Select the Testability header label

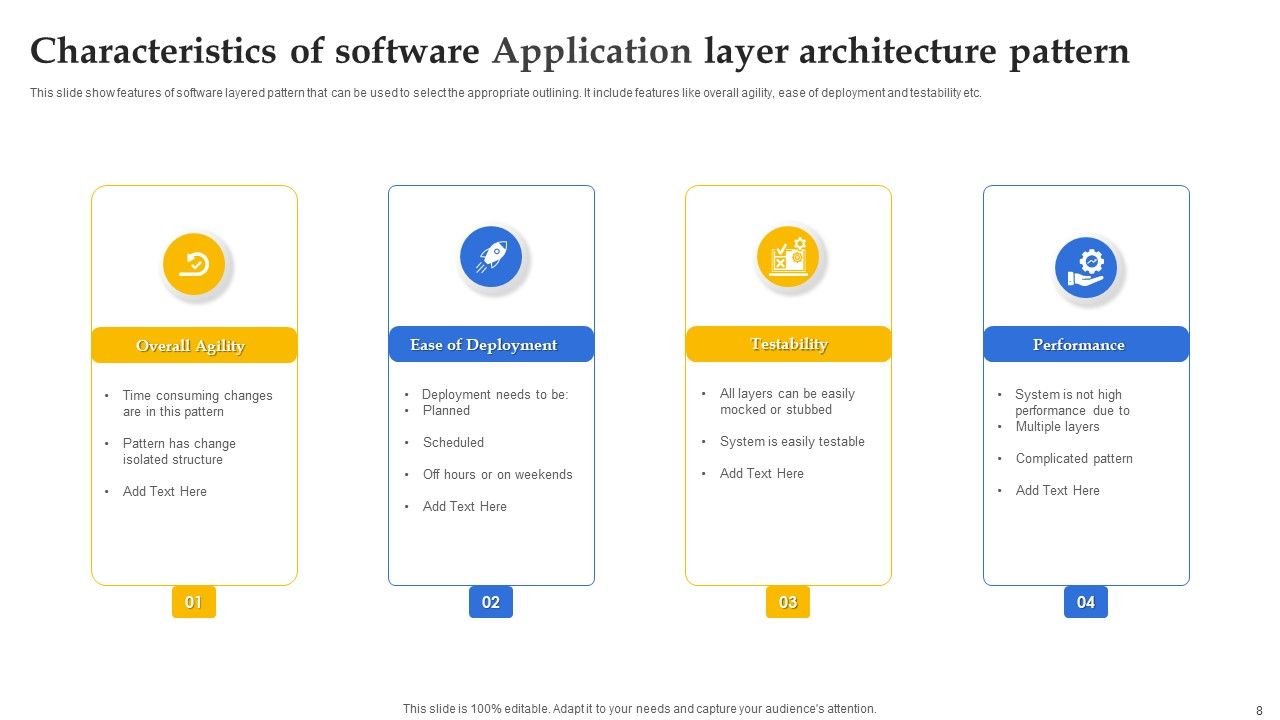coord(788,343)
